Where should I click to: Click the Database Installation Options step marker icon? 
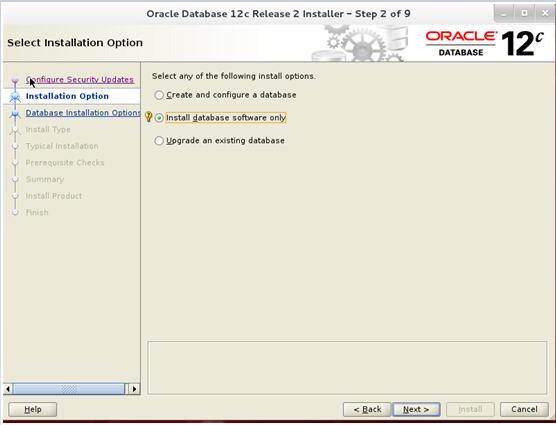pos(15,113)
